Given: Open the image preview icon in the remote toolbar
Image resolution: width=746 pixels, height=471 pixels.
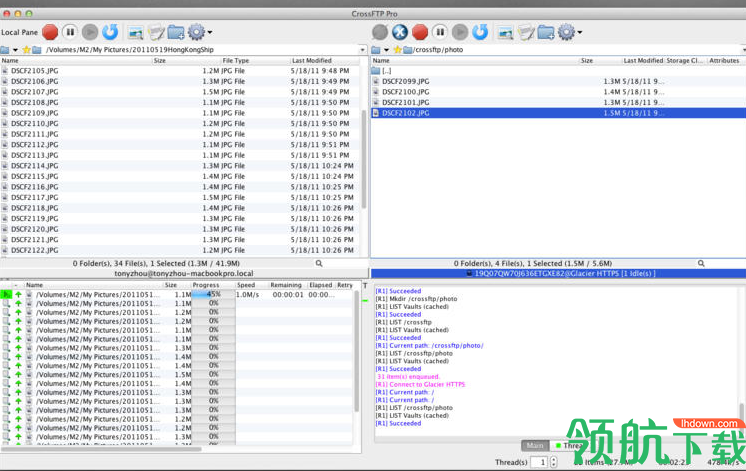Looking at the screenshot, I should 505,33.
